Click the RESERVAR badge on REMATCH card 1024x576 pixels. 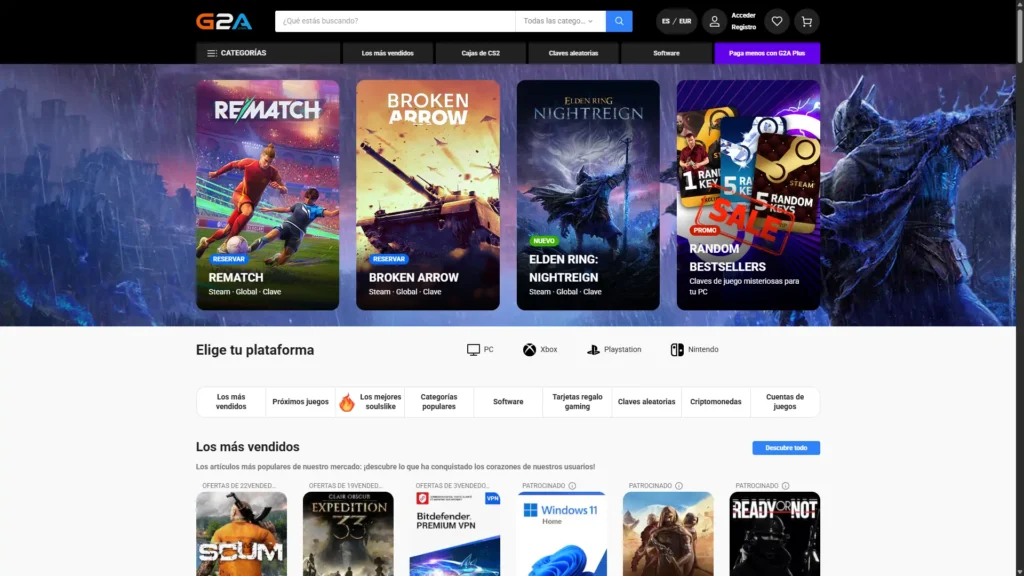[x=229, y=259]
